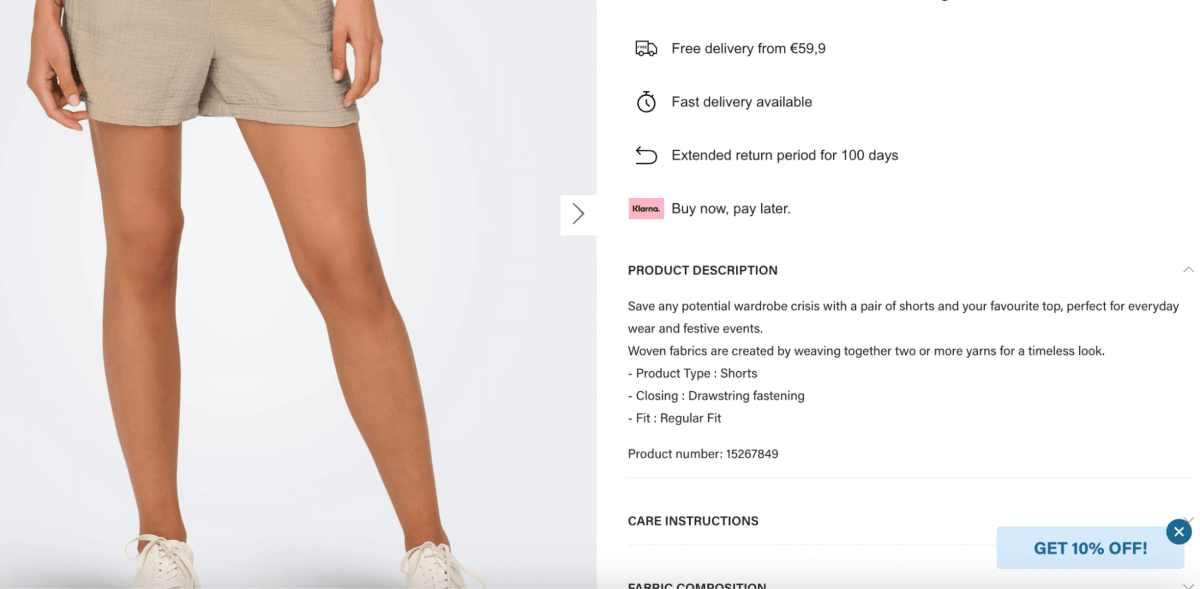This screenshot has height=589, width=1200.
Task: Click the Product Type : Shorts line
Action: point(692,373)
